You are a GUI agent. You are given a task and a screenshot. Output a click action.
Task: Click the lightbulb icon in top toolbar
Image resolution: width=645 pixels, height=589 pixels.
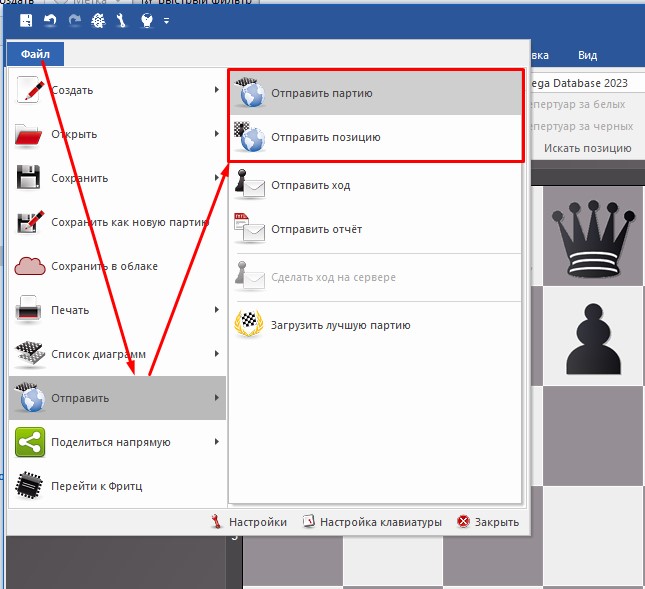point(146,20)
